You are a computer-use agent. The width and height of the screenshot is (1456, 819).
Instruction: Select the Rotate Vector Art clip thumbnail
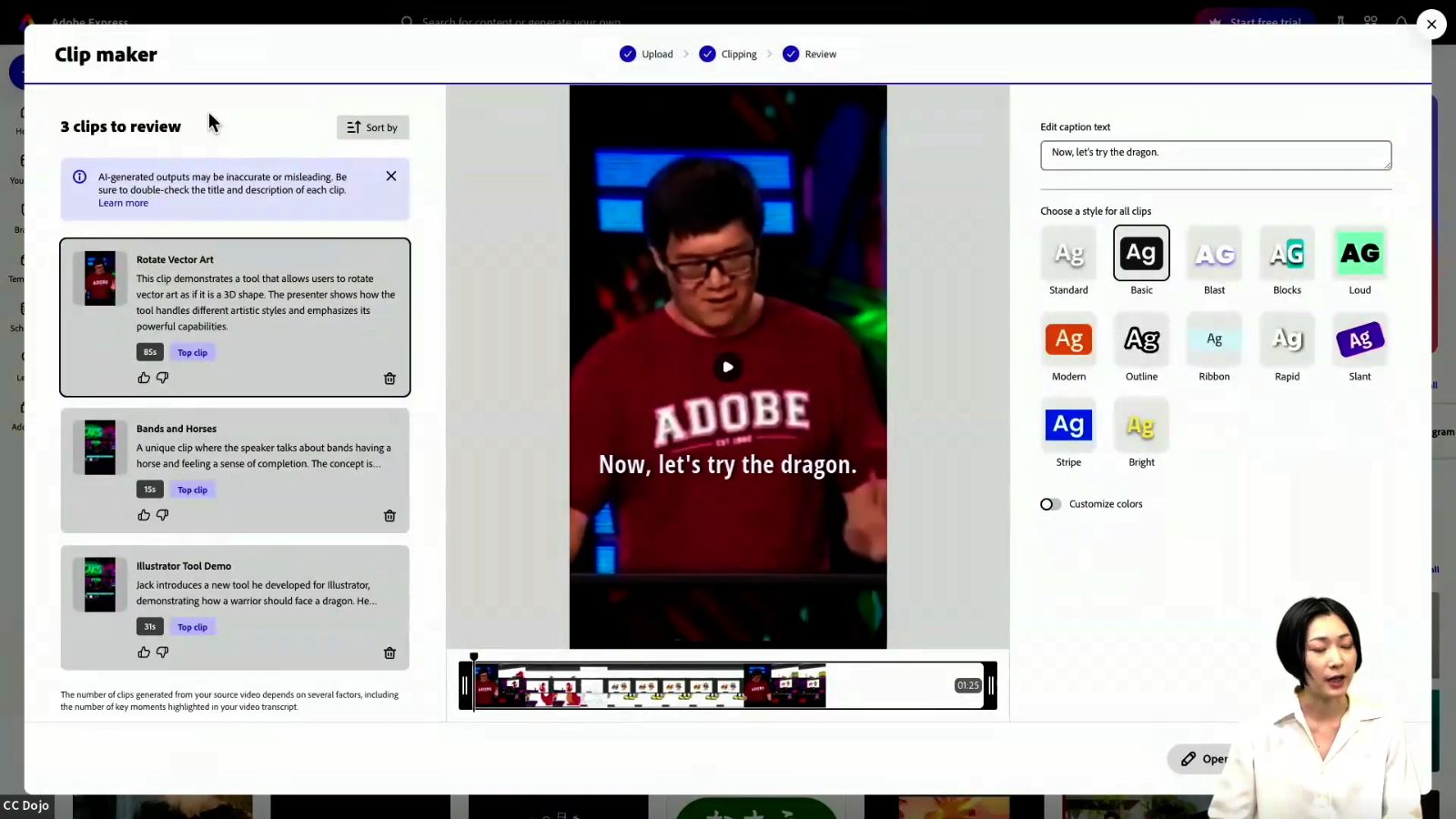[x=100, y=278]
